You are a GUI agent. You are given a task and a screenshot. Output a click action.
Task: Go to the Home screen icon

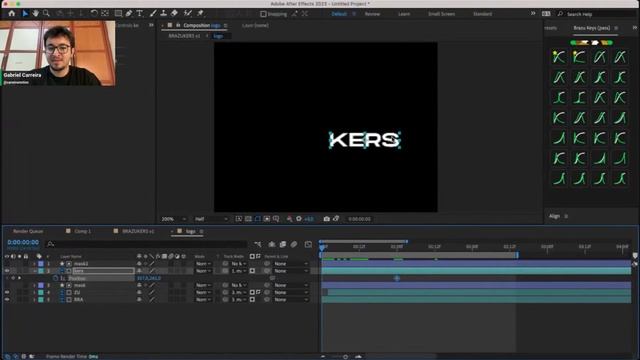click(x=11, y=13)
